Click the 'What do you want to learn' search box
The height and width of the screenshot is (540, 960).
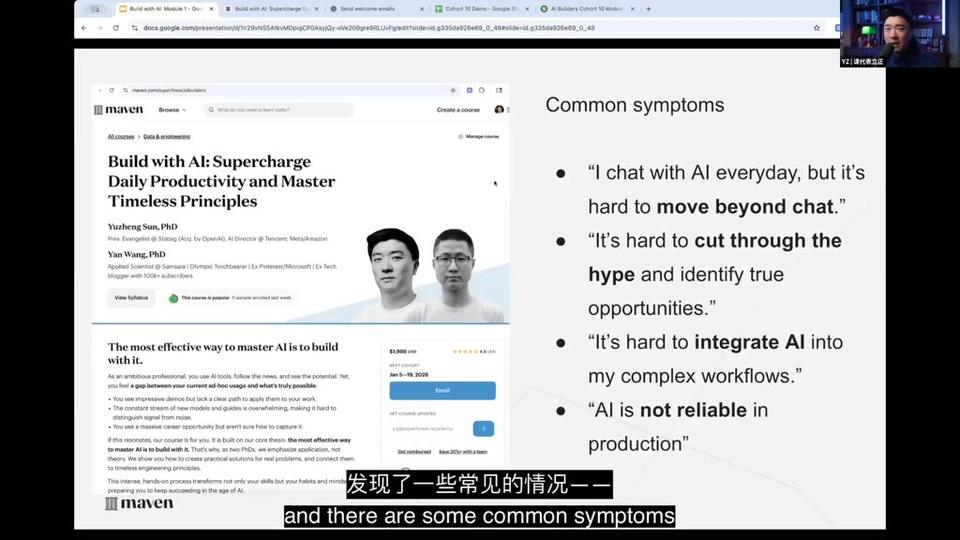coord(279,110)
